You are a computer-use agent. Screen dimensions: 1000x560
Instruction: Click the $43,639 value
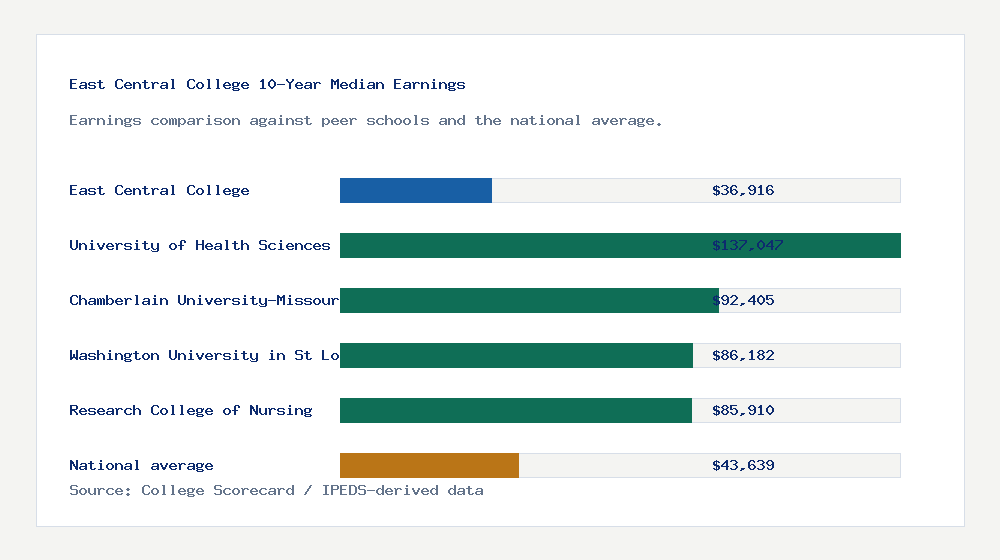[x=743, y=465]
